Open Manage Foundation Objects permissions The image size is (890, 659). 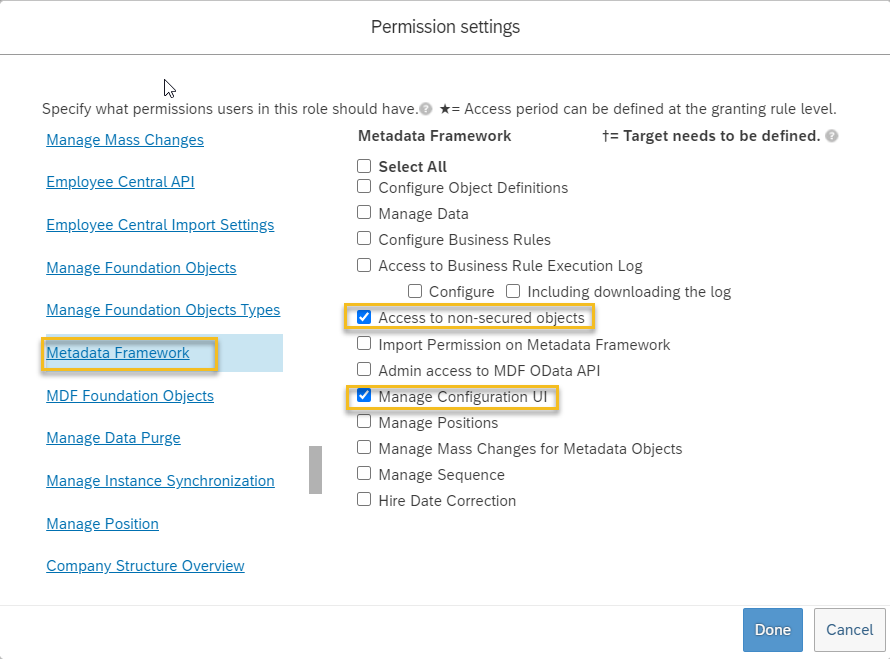(x=141, y=267)
